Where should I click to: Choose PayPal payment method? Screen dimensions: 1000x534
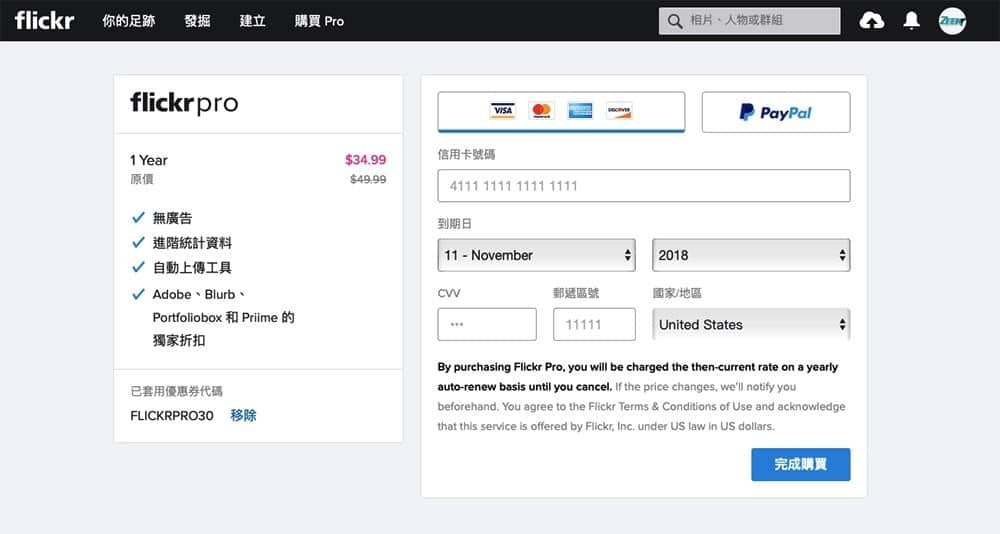tap(776, 112)
